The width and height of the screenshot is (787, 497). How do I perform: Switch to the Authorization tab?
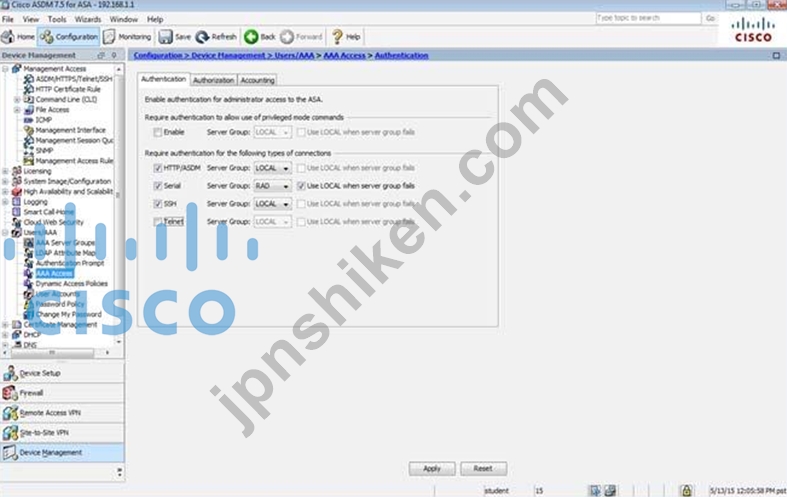[x=213, y=80]
